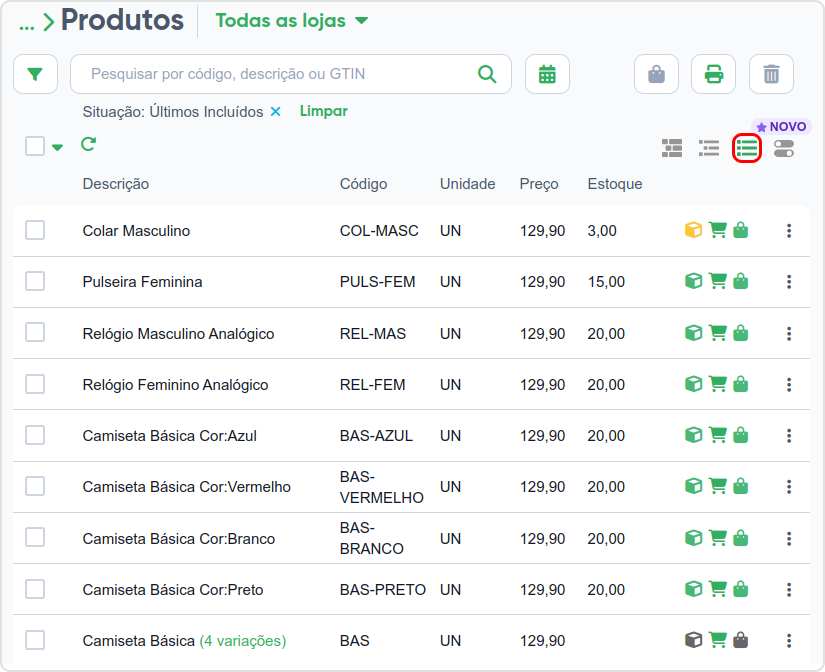825x672 pixels.
Task: Open the filter funnel button
Action: pyautogui.click(x=35, y=74)
